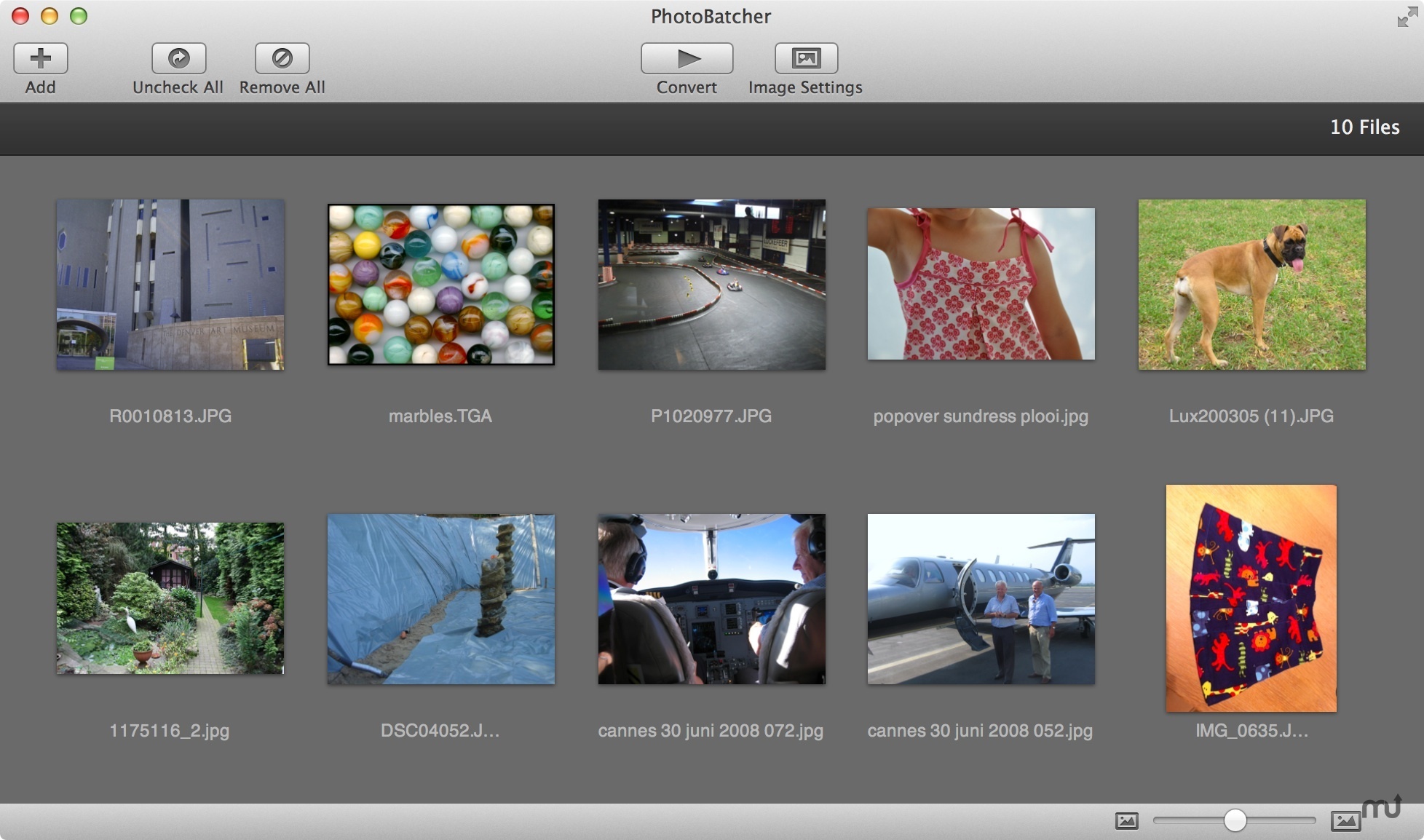This screenshot has height=840, width=1424.
Task: Click the DSC04052 blue tarp thumbnail
Action: pyautogui.click(x=440, y=599)
